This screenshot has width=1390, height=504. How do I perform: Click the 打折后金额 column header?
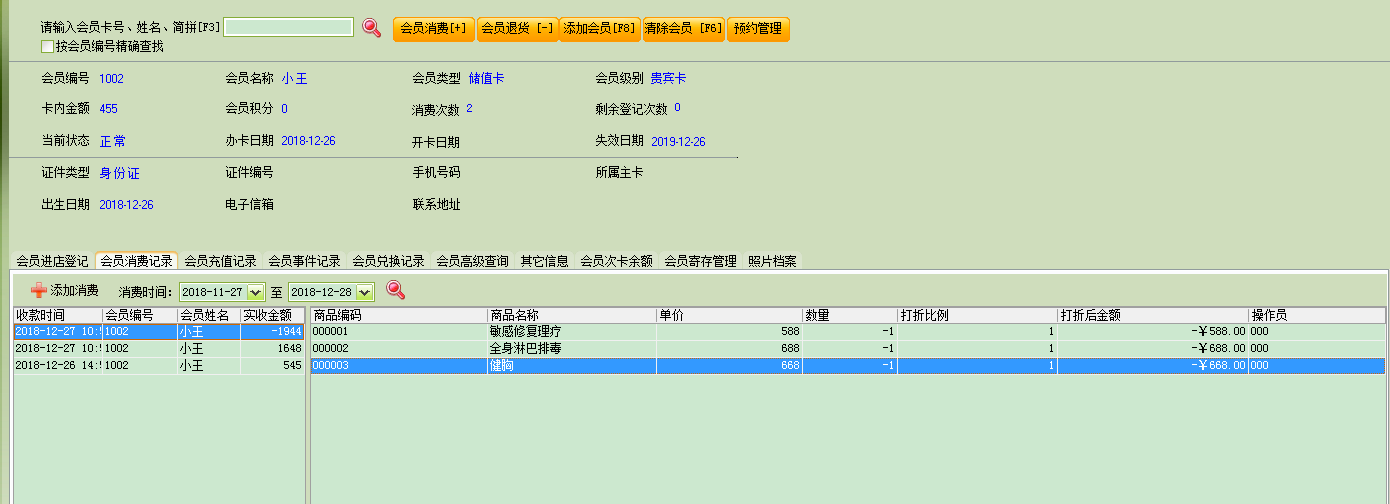click(1153, 315)
